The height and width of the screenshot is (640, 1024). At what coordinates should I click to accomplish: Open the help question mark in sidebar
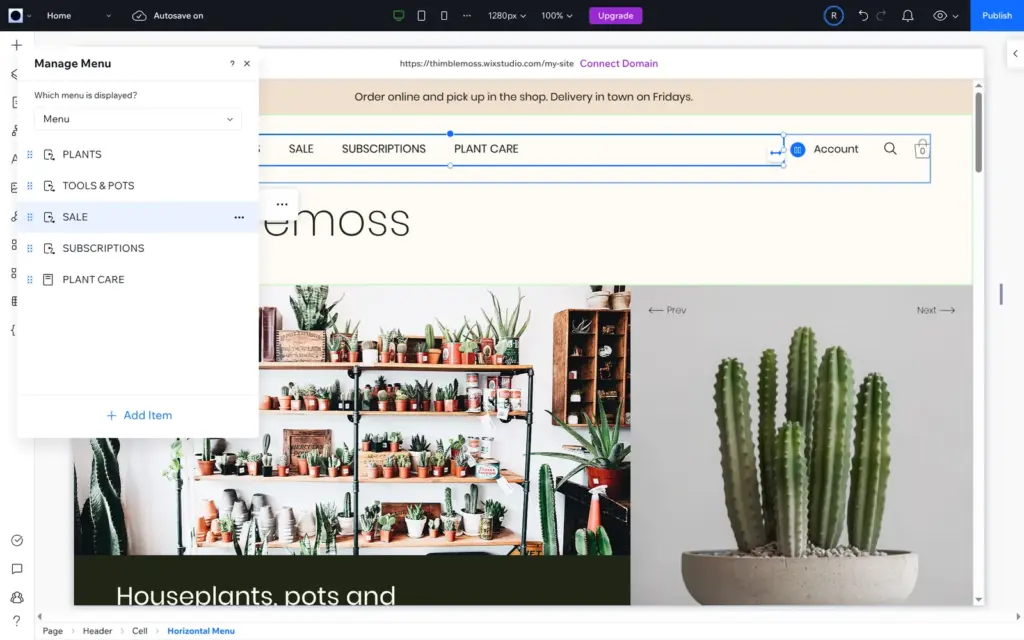tap(17, 621)
